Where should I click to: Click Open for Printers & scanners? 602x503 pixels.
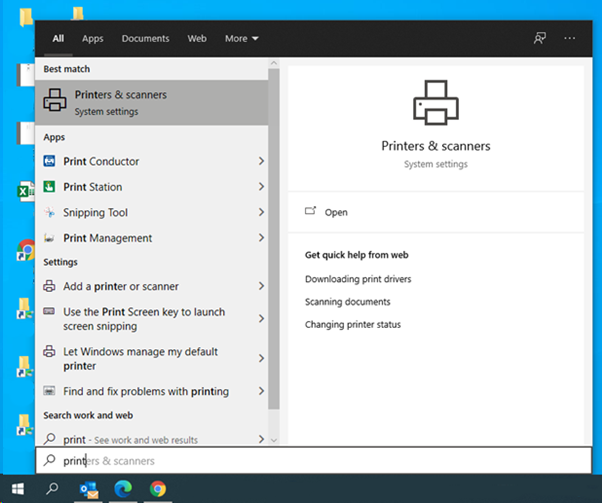tap(436, 212)
